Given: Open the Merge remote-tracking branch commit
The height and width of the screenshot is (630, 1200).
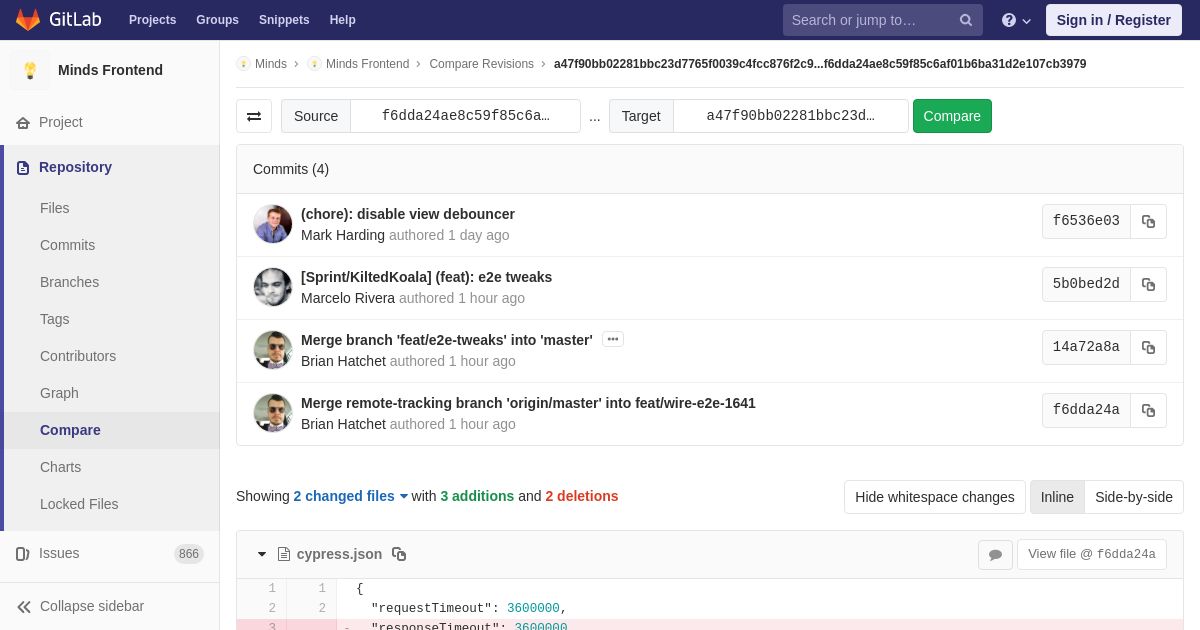Looking at the screenshot, I should tap(528, 403).
